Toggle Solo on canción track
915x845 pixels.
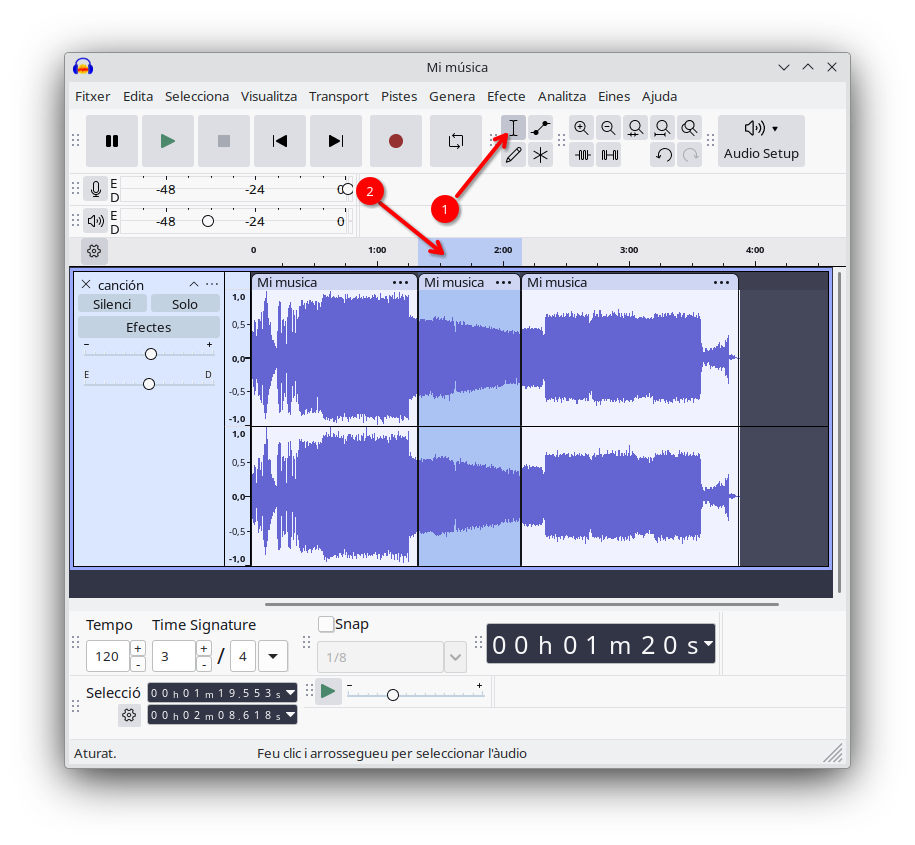185,304
